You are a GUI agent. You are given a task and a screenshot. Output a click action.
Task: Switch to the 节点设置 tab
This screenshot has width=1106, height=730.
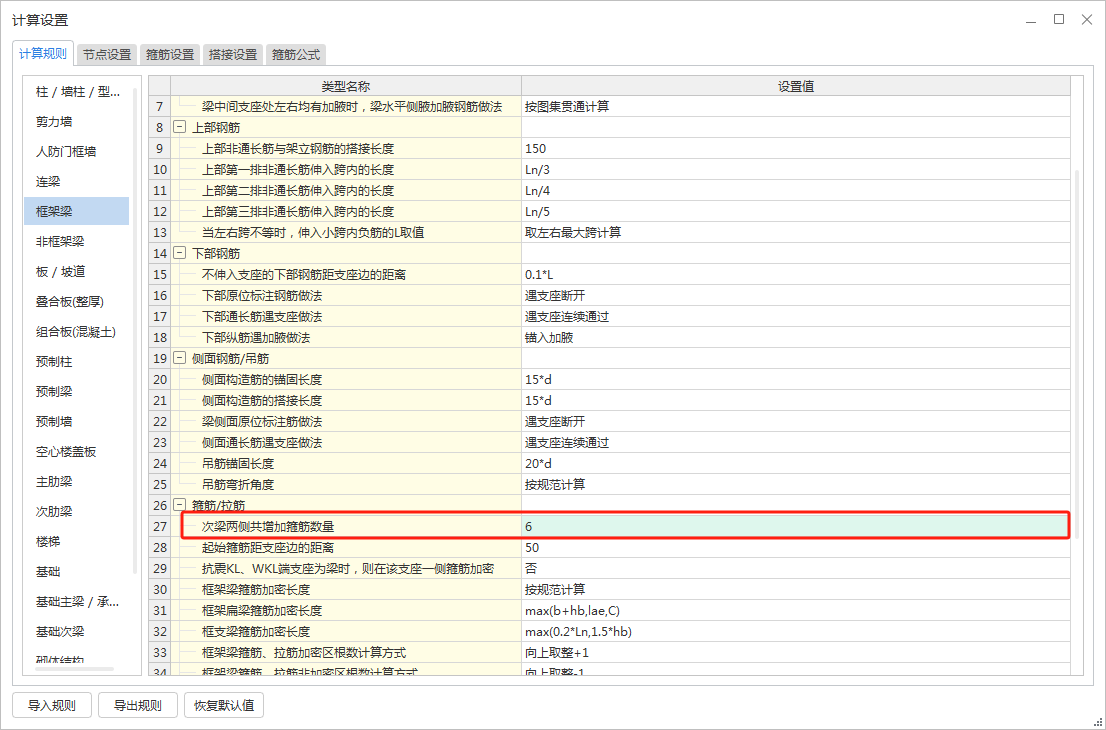pos(107,54)
